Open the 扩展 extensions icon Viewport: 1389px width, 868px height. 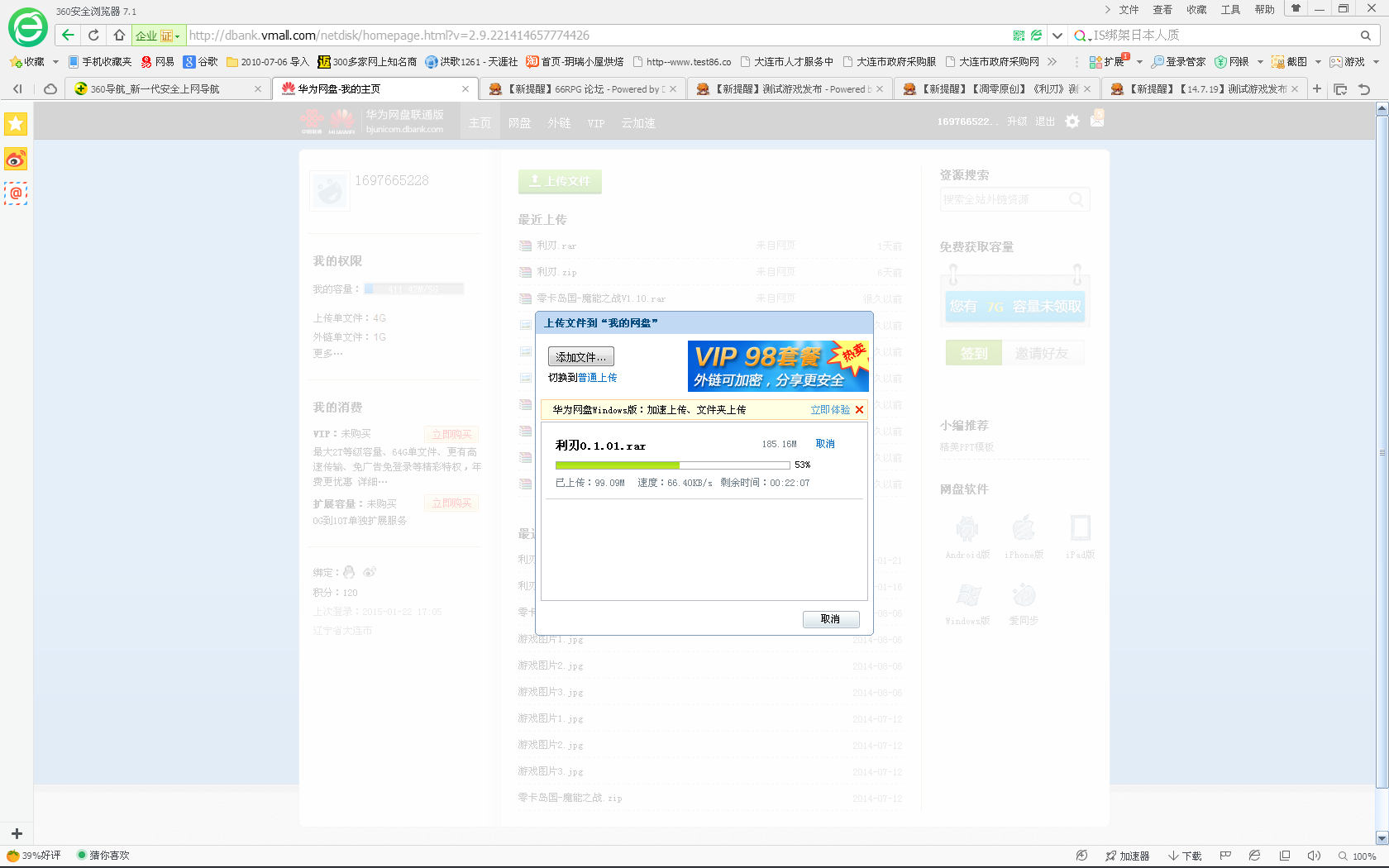click(x=1107, y=61)
